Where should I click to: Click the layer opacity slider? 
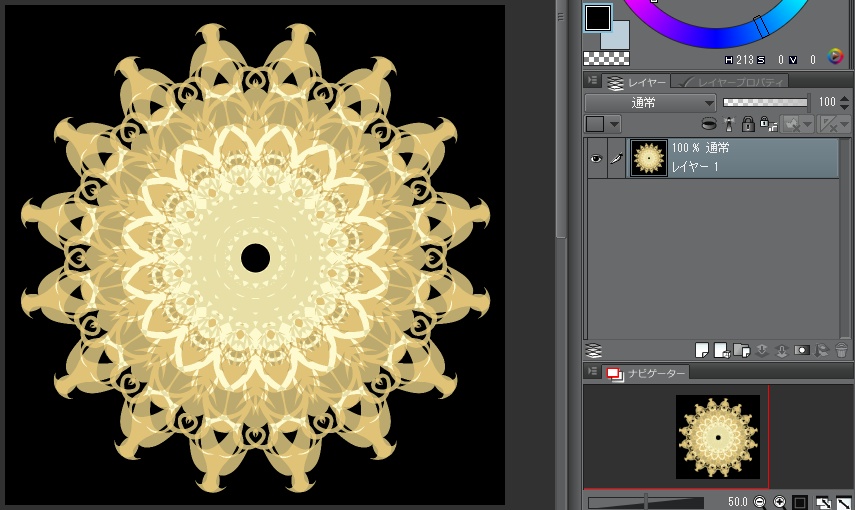765,102
